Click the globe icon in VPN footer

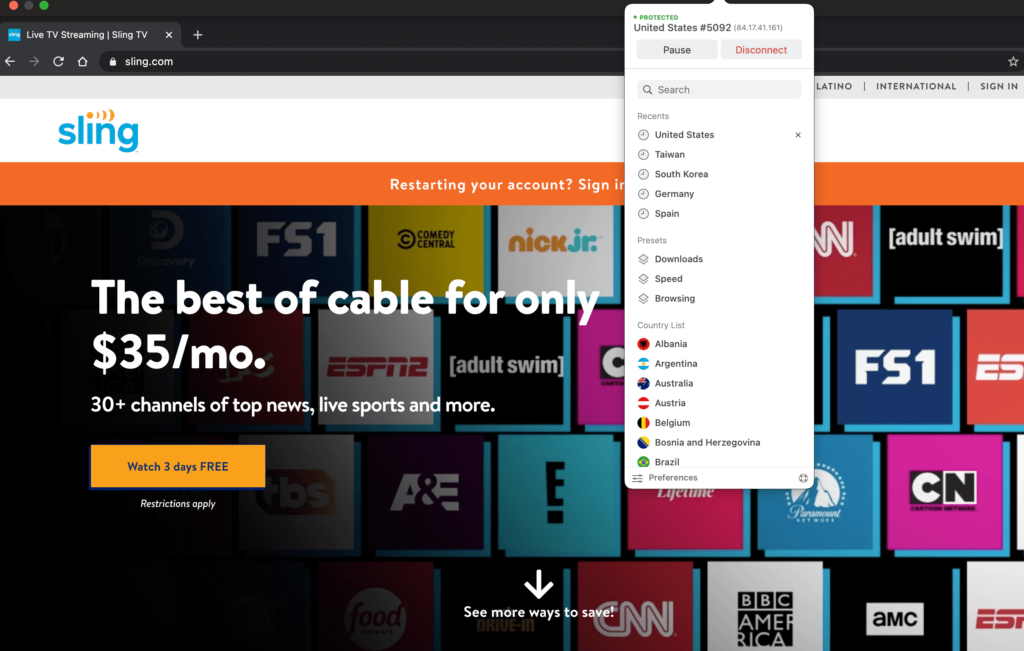803,478
